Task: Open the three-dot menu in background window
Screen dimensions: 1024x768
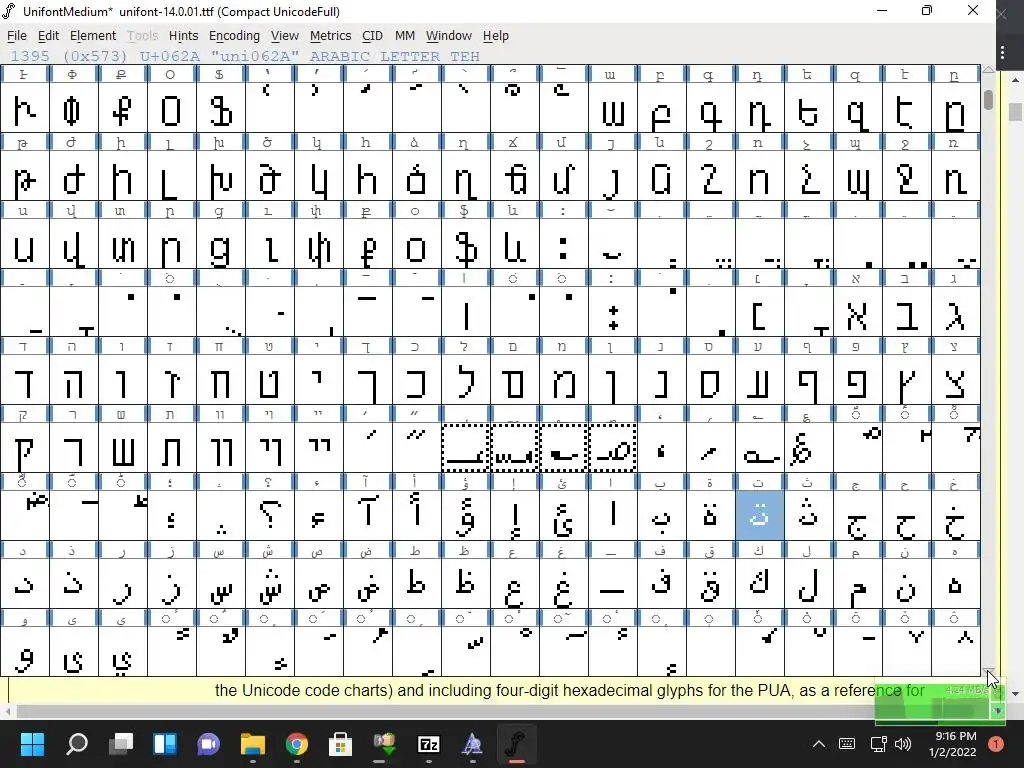Action: [x=1002, y=52]
